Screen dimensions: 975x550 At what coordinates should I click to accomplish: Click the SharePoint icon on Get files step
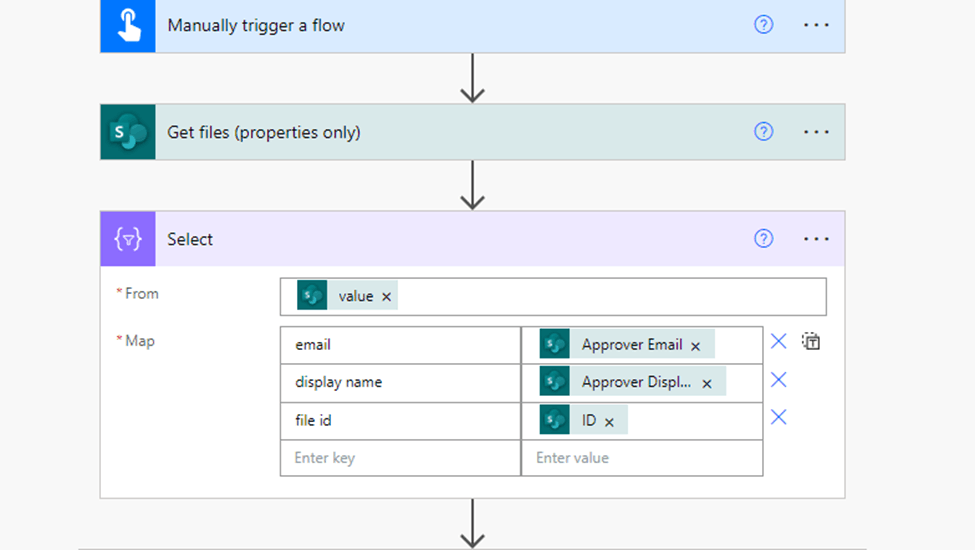click(x=127, y=132)
